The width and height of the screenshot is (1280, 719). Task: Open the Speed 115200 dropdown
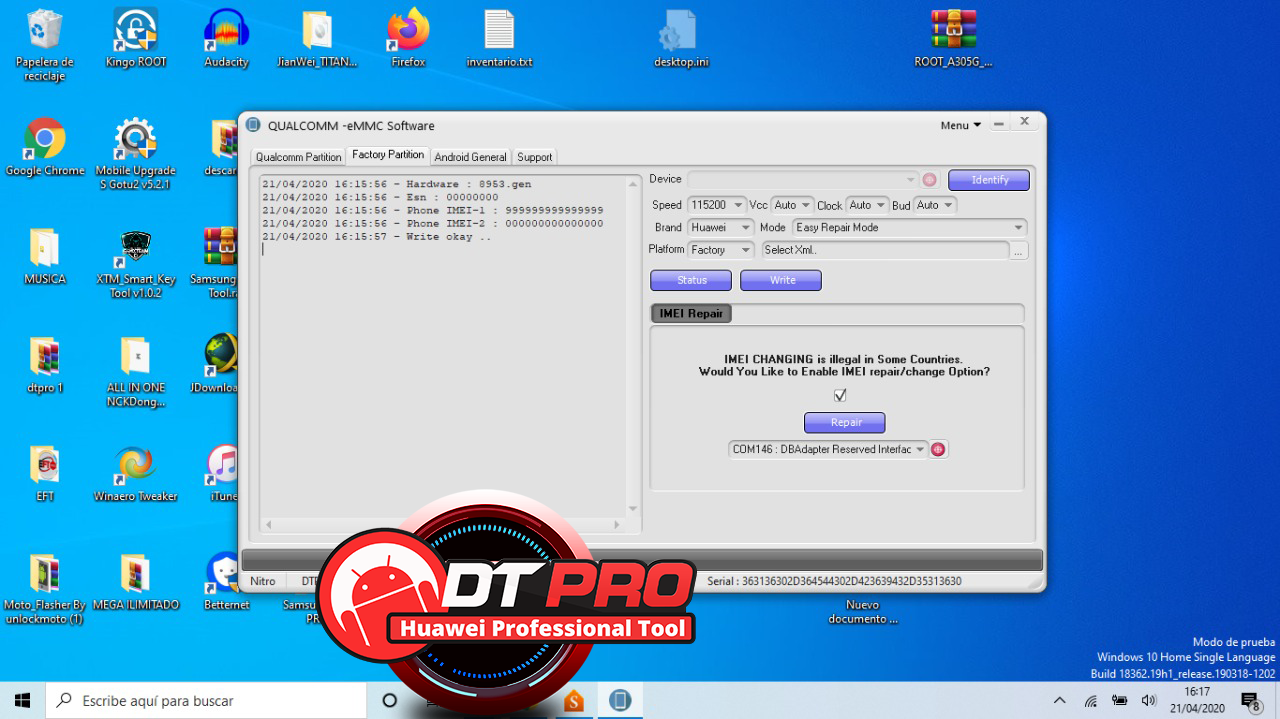click(x=717, y=205)
